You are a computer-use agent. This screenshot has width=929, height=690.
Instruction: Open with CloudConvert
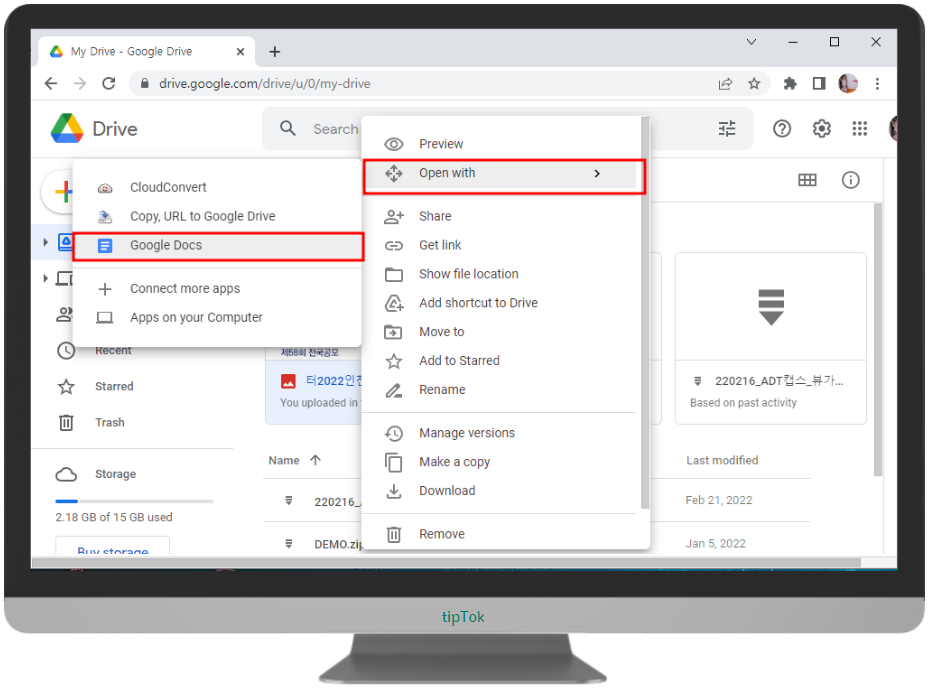point(217,188)
